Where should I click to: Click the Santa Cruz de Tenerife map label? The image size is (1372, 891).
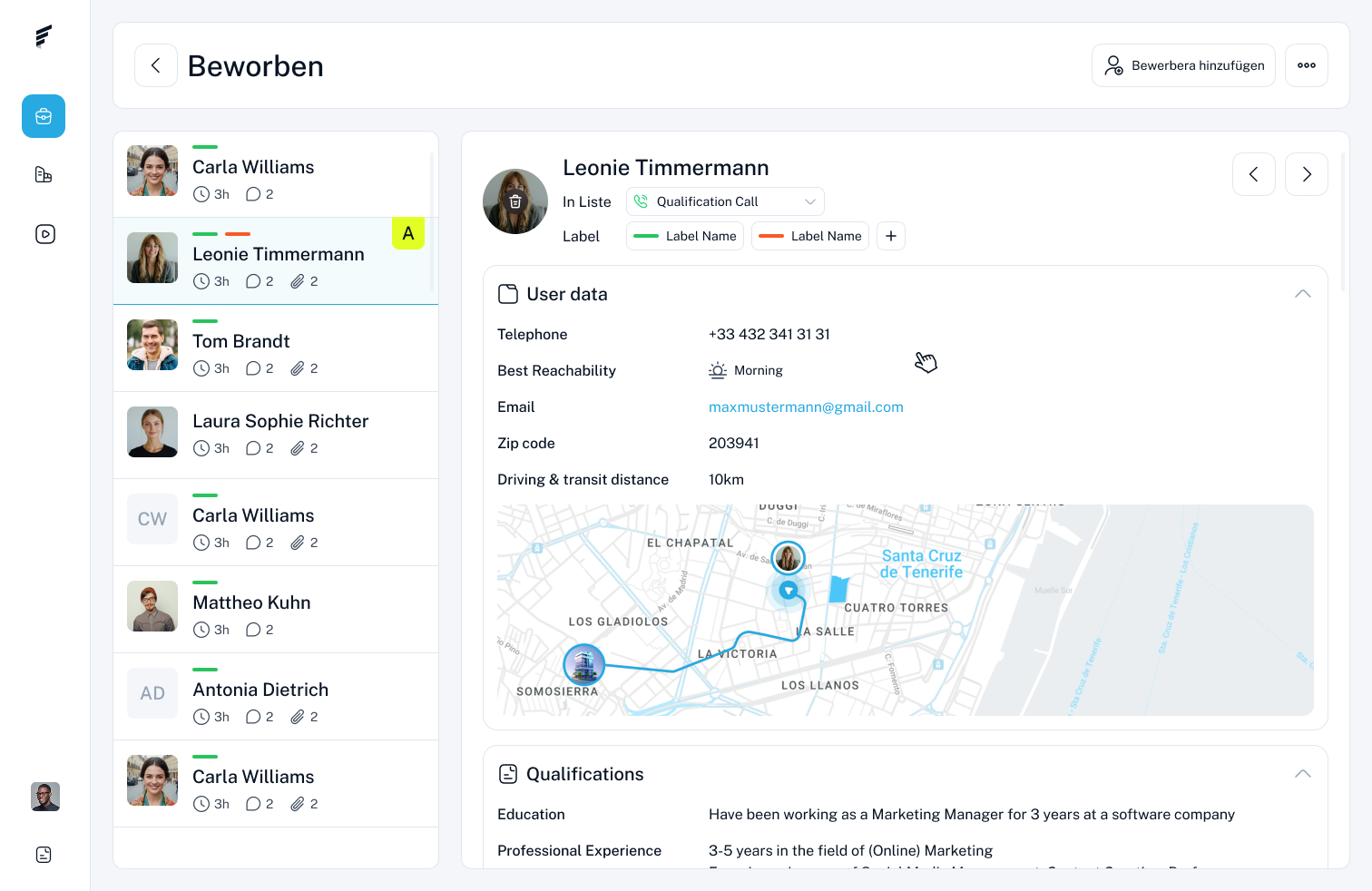click(921, 563)
